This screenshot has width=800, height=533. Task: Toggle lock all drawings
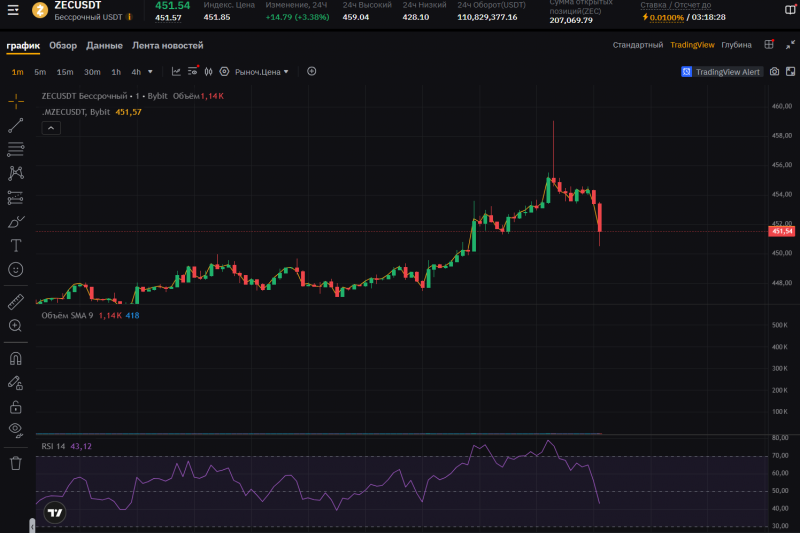click(15, 406)
